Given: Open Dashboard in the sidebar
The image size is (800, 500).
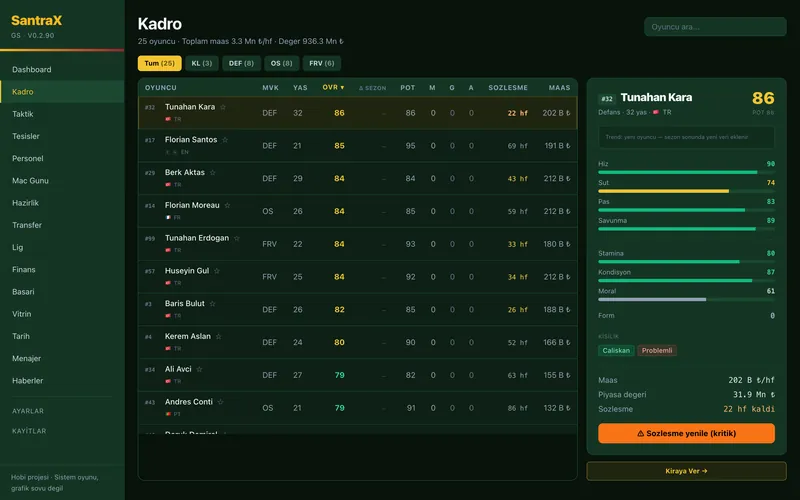Looking at the screenshot, I should 62,69.
